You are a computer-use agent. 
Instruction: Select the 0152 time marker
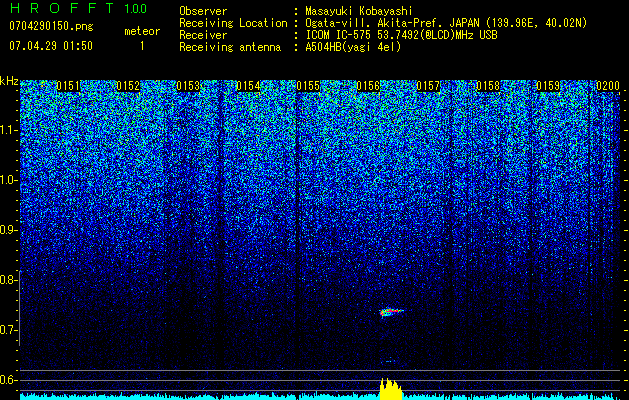coord(128,86)
